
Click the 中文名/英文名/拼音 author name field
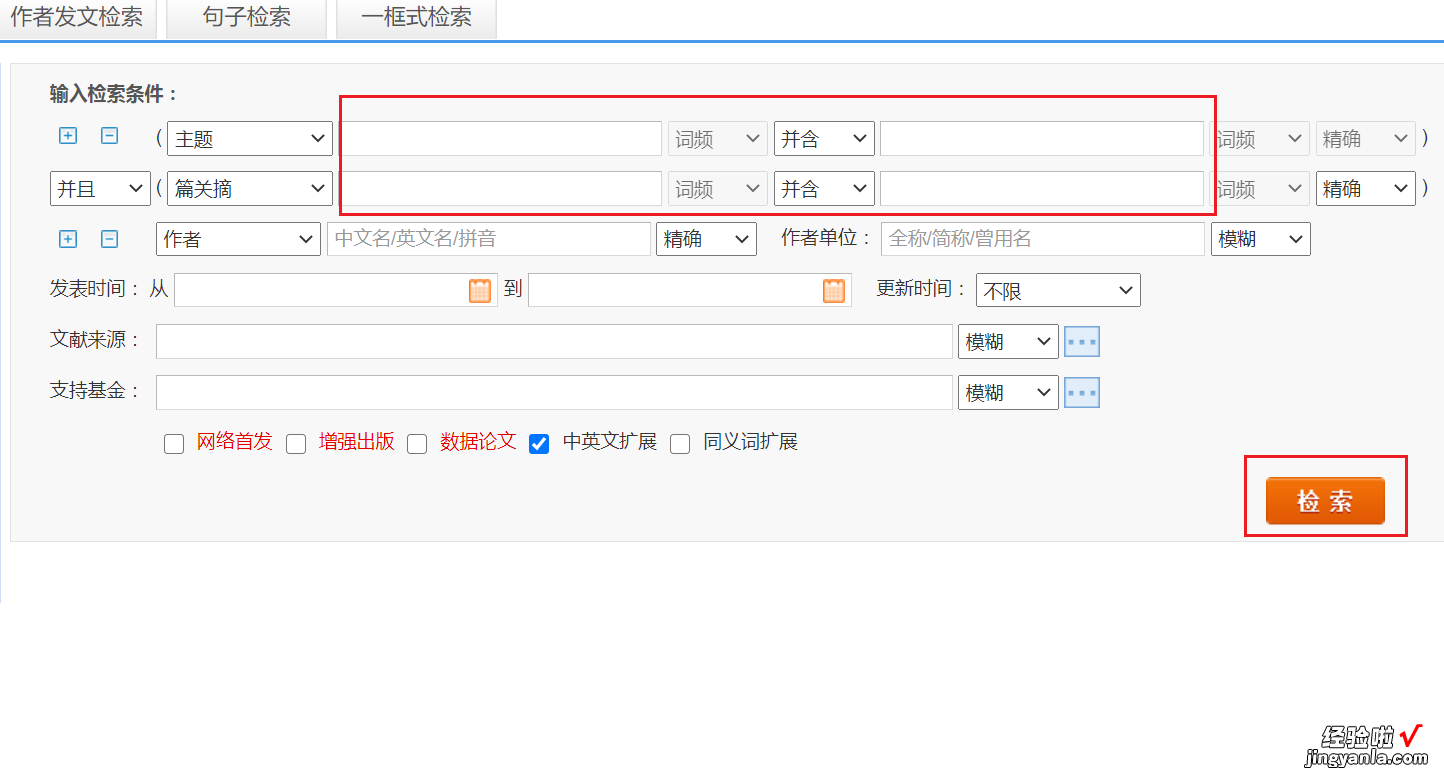coord(489,239)
